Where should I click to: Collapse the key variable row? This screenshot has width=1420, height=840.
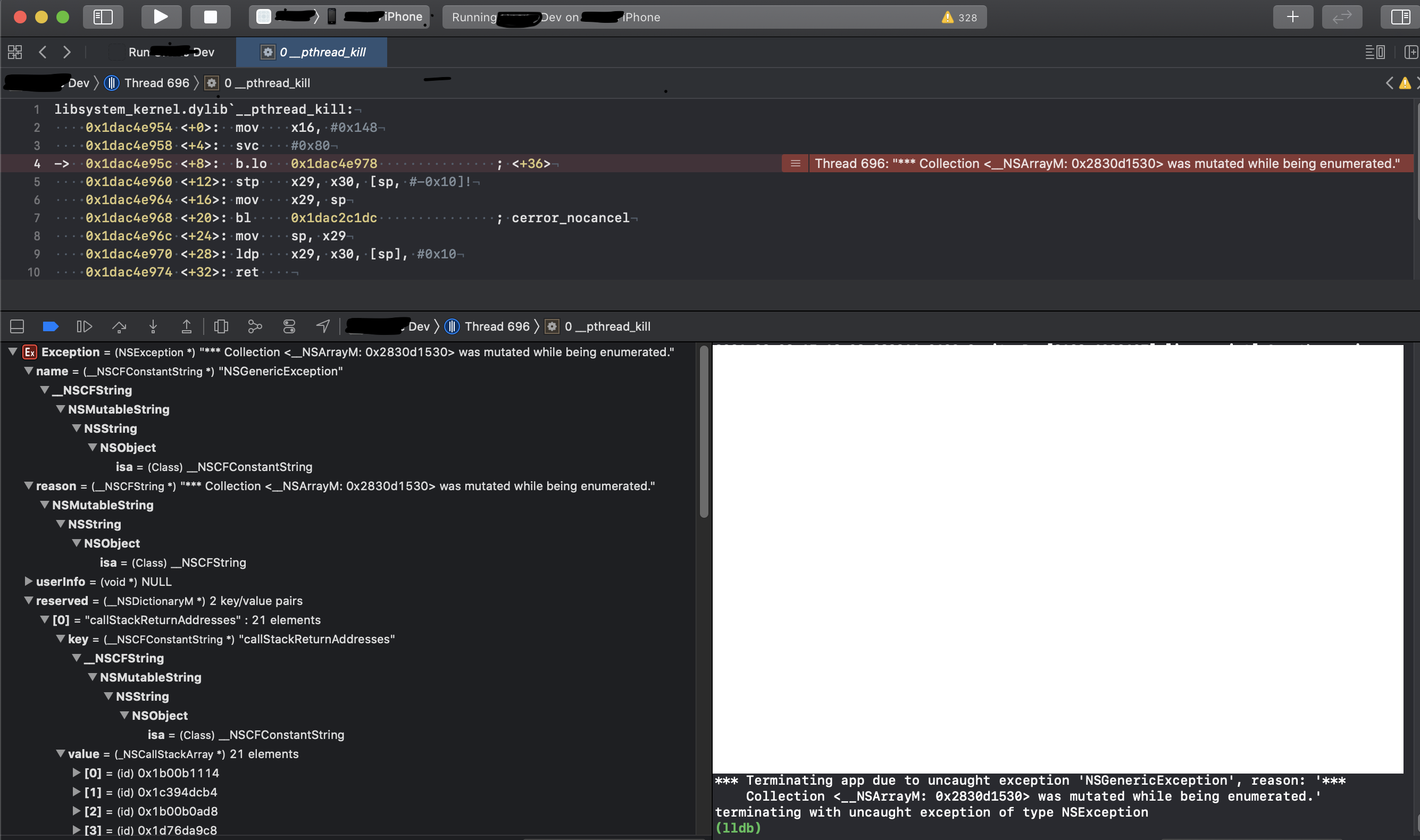point(60,639)
